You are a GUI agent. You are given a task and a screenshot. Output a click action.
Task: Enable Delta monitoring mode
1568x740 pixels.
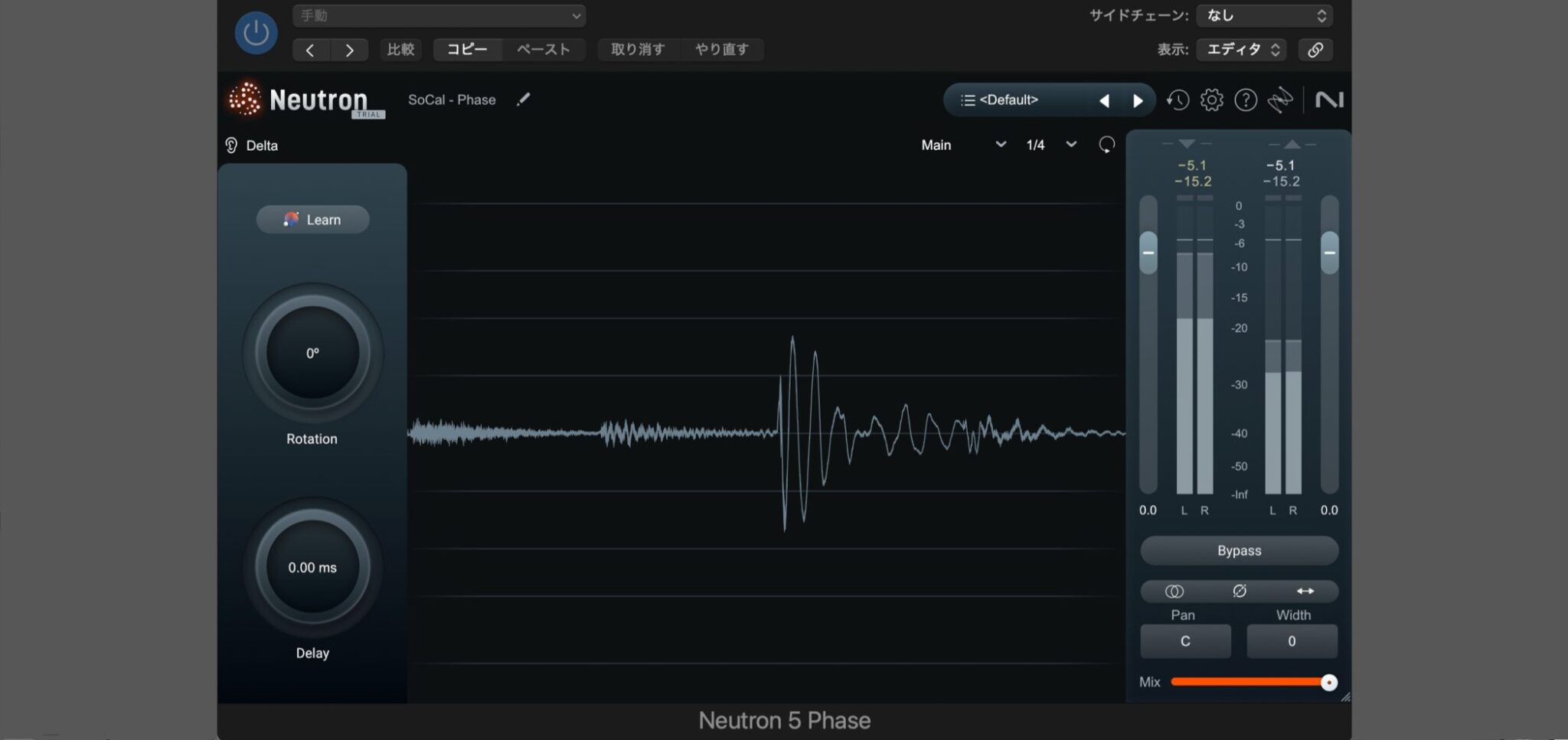[x=251, y=145]
